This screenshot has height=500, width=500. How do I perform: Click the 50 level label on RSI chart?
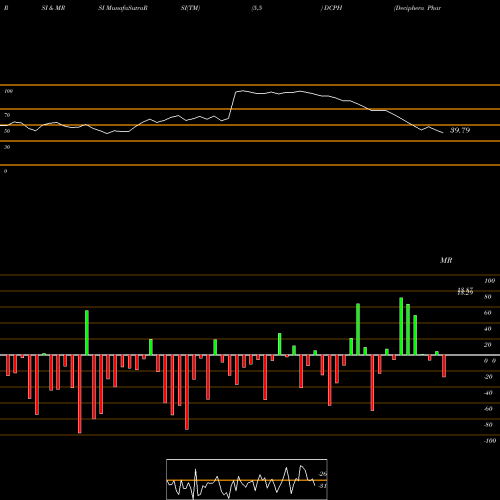(7, 131)
